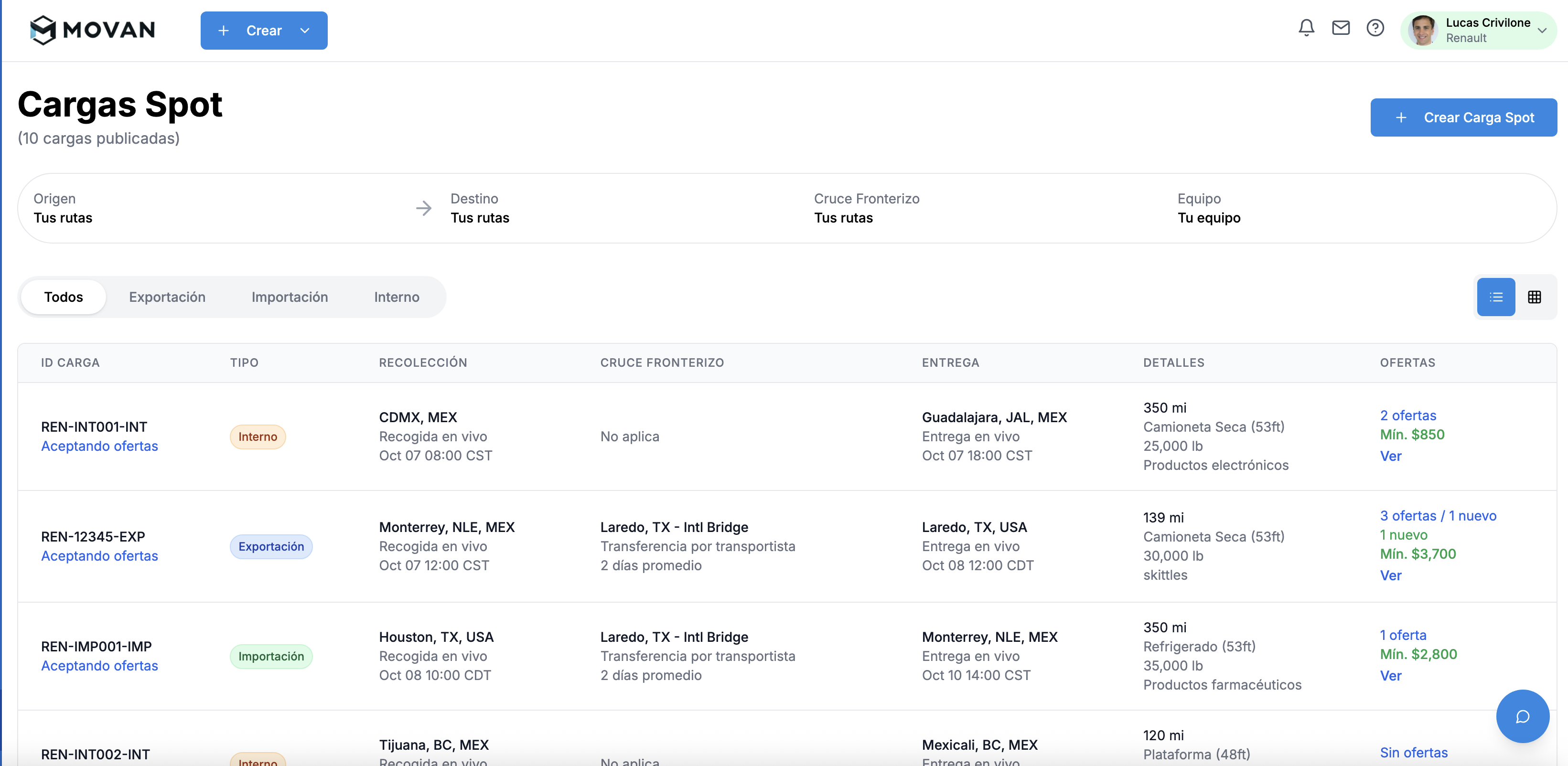Screen dimensions: 1568x766
Task: Toggle the Interno badge on REN-INT001-INT
Action: pos(257,436)
